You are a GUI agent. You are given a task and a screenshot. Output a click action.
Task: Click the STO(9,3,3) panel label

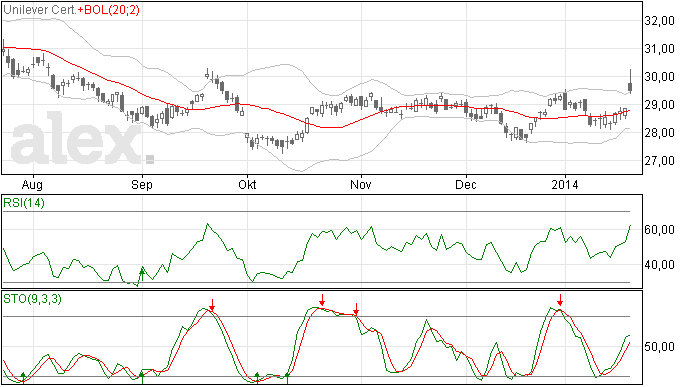pyautogui.click(x=33, y=299)
